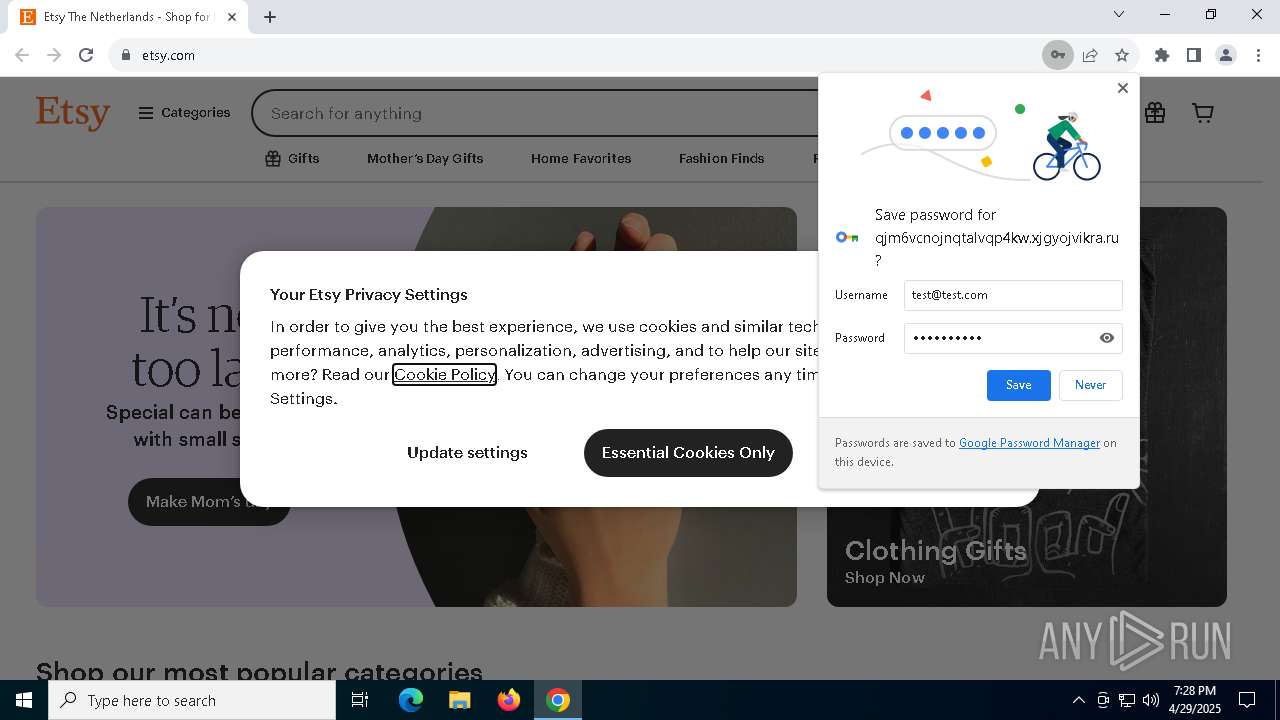Open network tray icon
The image size is (1280, 720).
[1127, 700]
